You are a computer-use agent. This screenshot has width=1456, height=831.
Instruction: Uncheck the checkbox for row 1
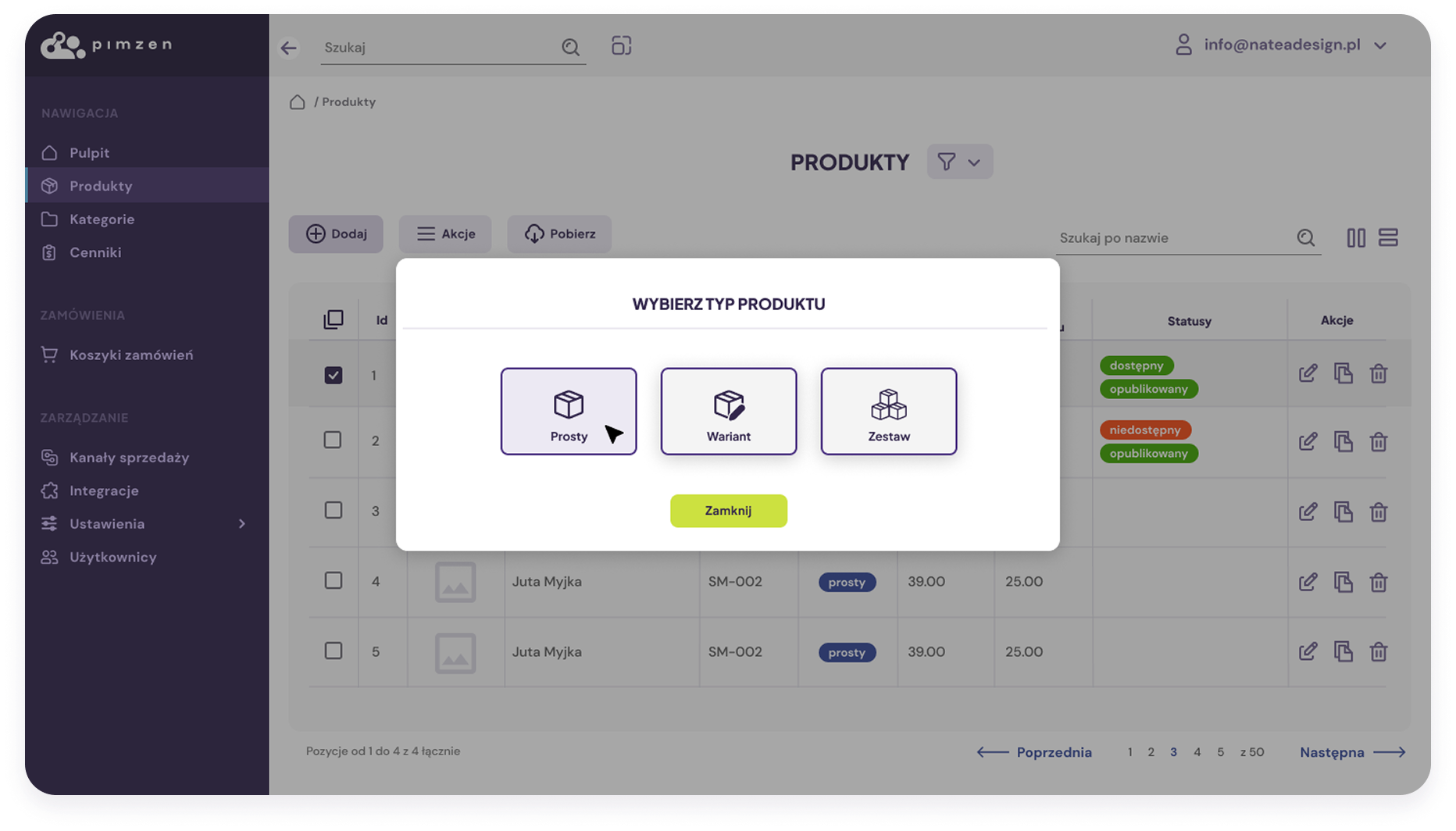point(334,376)
